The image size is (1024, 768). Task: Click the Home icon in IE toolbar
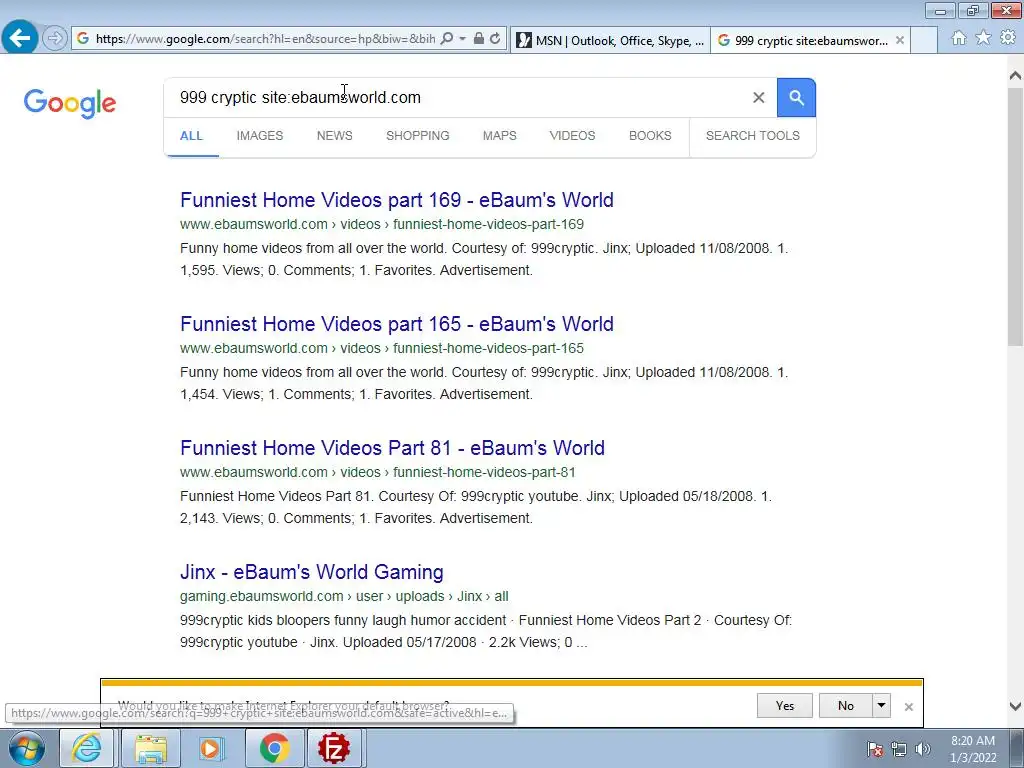tap(959, 38)
